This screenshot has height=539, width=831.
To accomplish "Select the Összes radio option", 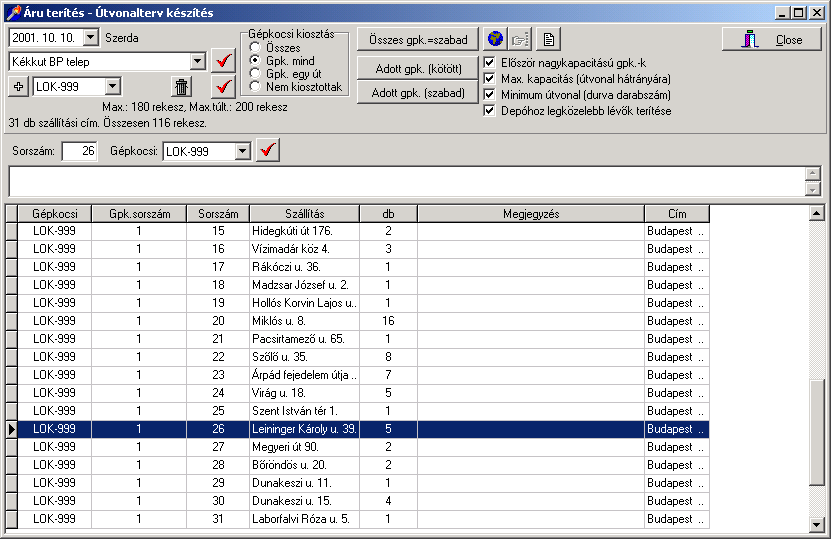I will [x=256, y=48].
